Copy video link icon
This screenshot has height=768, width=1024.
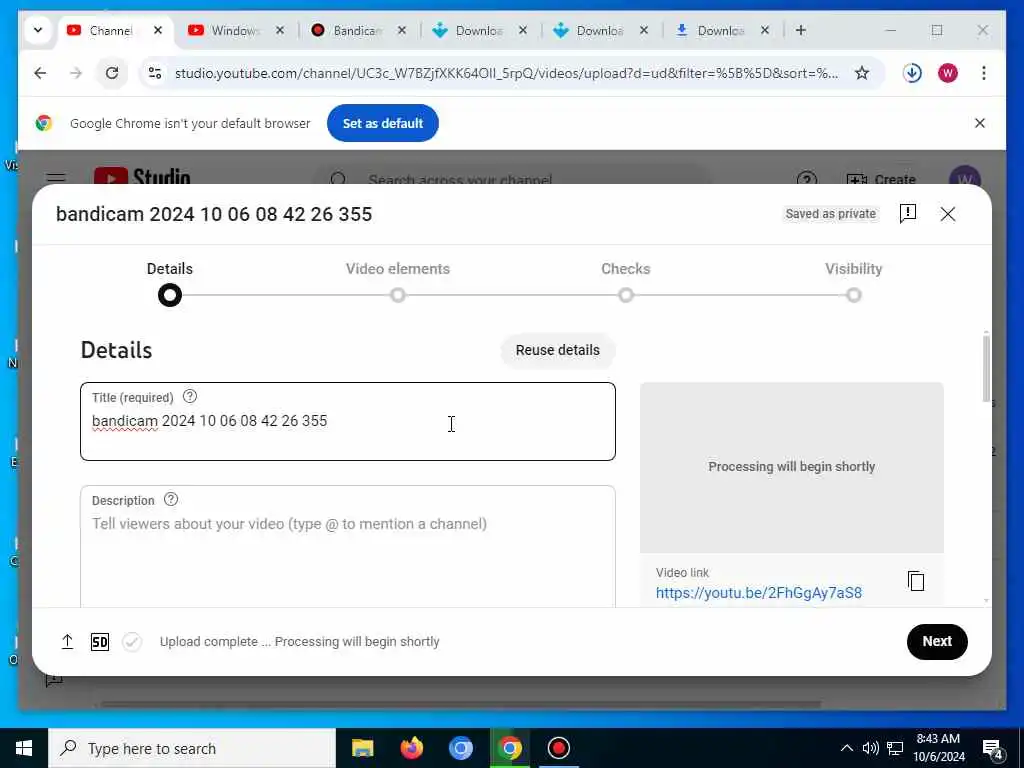[916, 581]
